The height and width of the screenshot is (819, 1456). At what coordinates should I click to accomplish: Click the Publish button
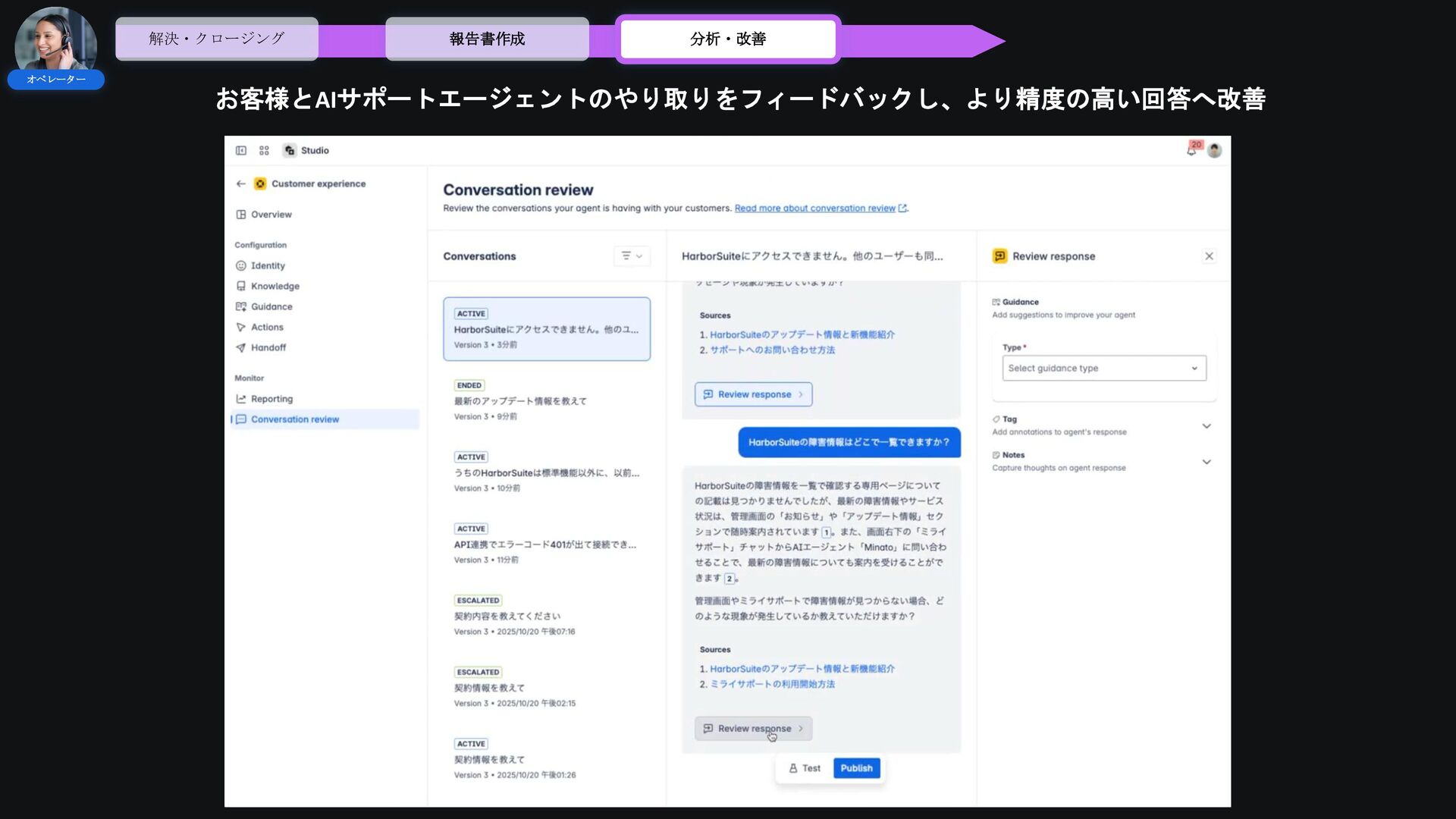pos(856,768)
